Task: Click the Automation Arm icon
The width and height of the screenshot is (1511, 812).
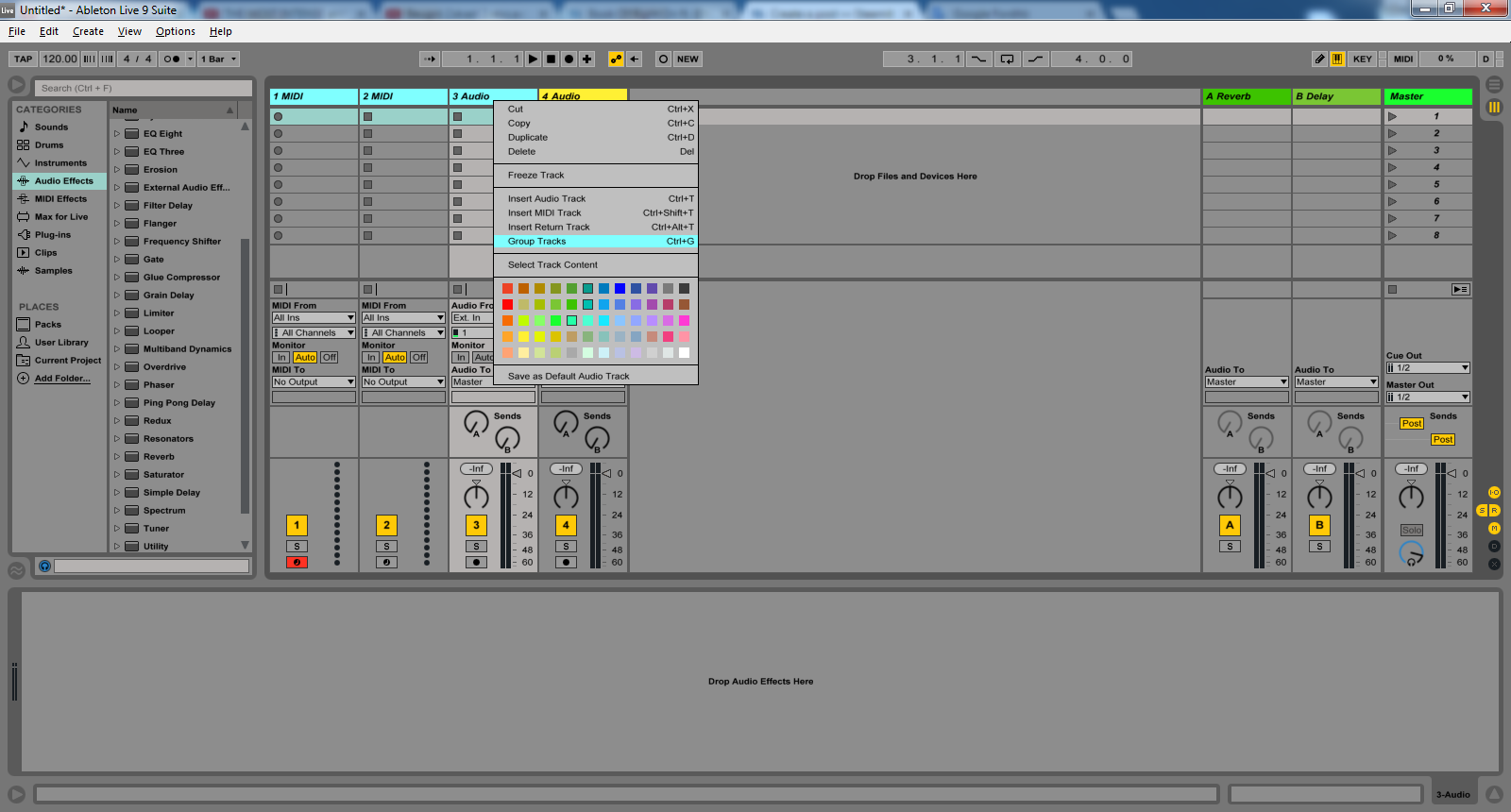Action: pyautogui.click(x=616, y=59)
